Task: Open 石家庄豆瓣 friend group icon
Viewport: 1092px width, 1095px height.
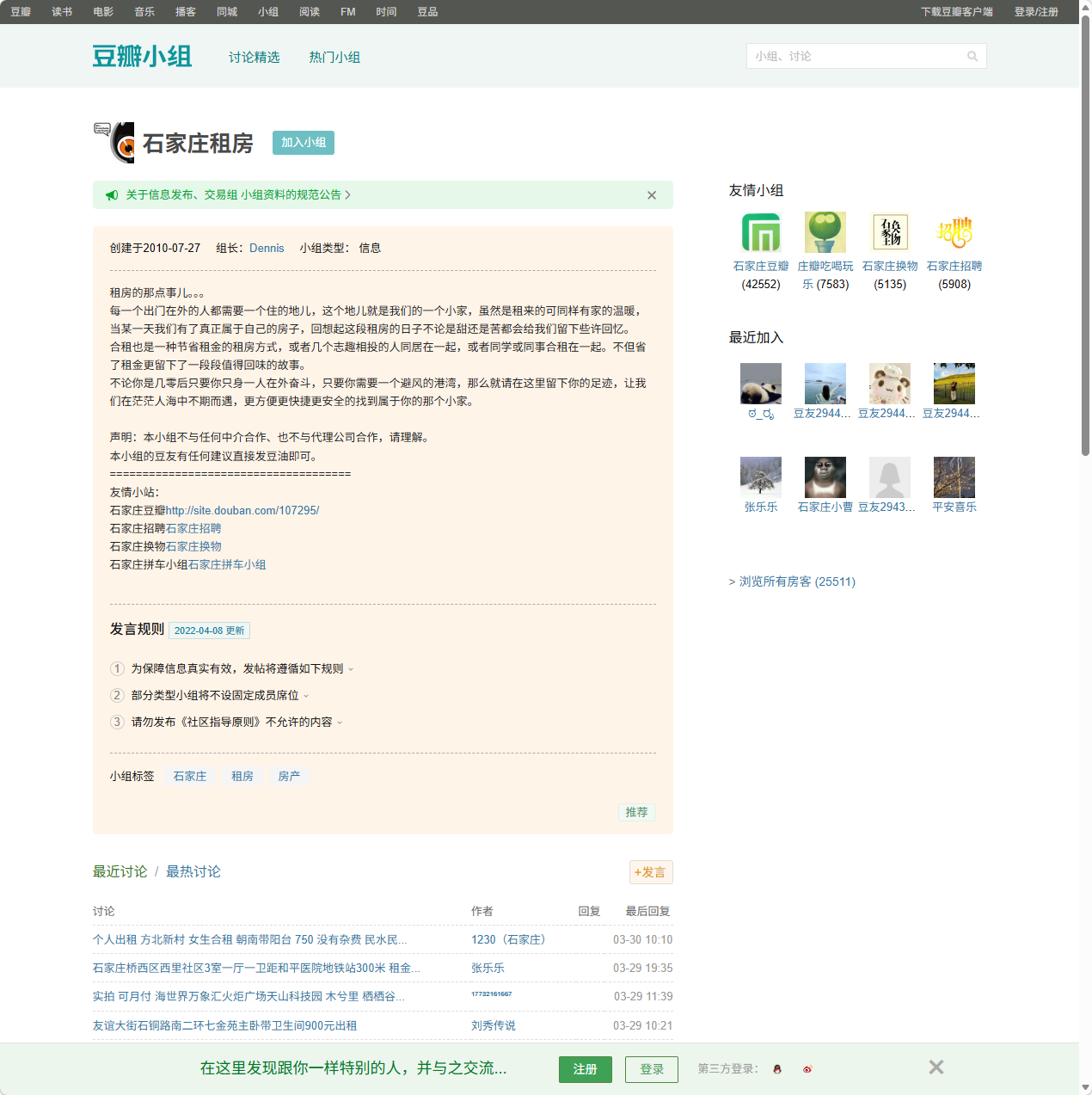Action: (760, 231)
